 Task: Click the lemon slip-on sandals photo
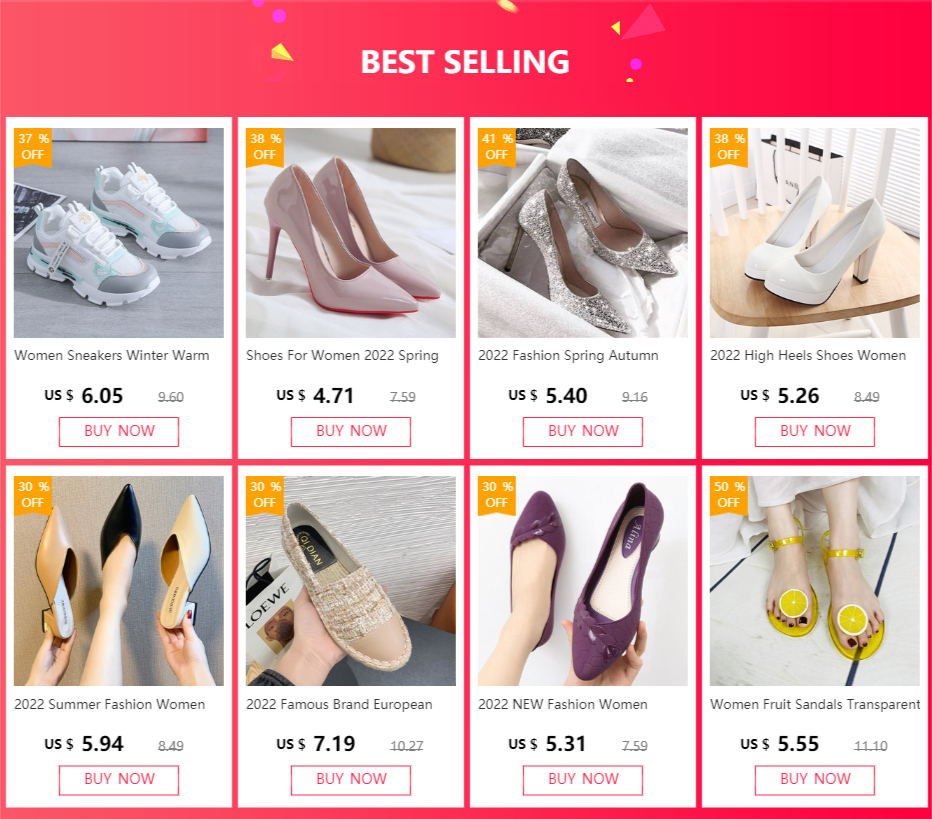coord(814,580)
